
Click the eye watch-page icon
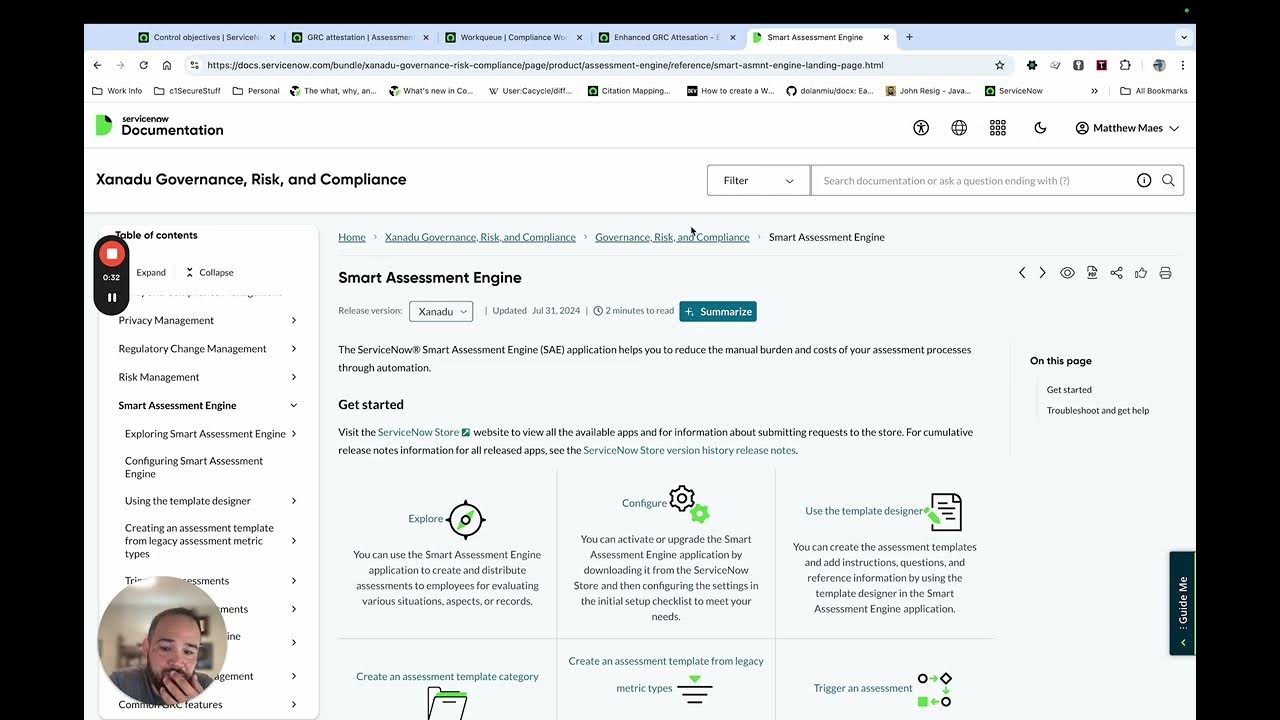tap(1067, 273)
